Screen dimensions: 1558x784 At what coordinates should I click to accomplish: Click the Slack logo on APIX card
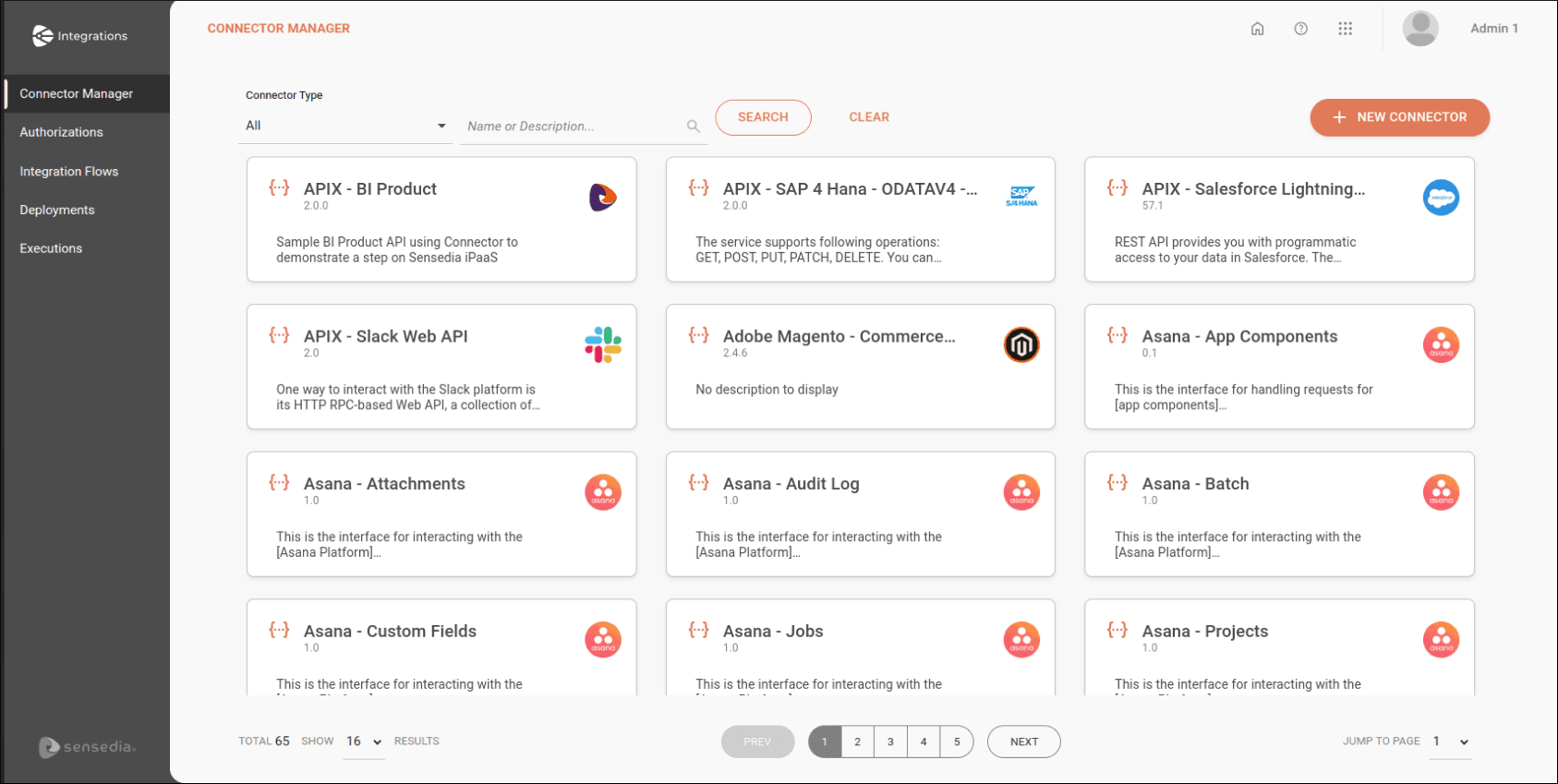click(602, 344)
